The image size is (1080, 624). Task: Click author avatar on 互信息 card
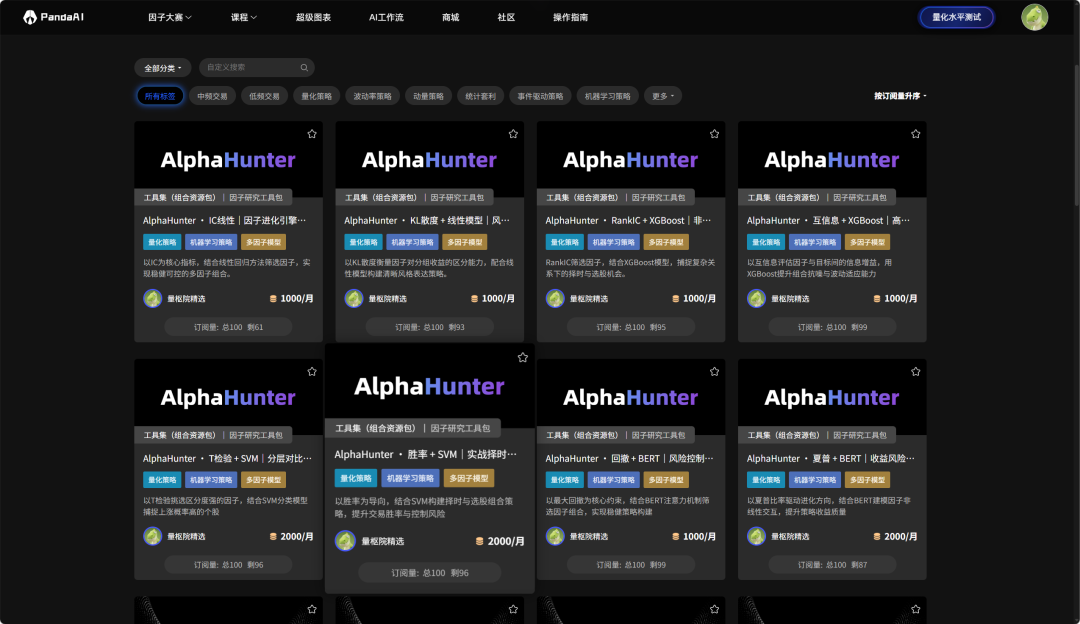click(x=756, y=298)
